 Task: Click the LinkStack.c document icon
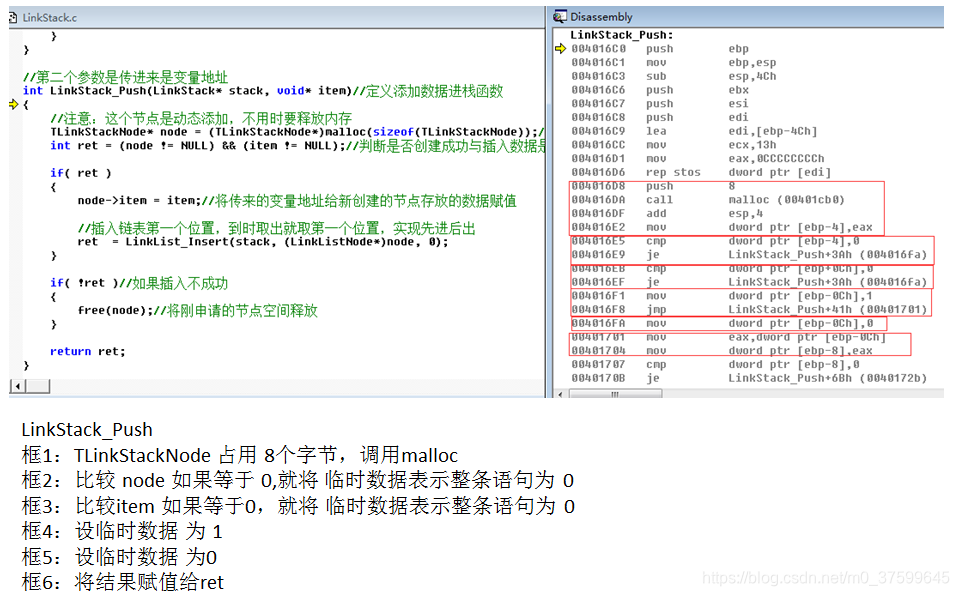point(13,18)
